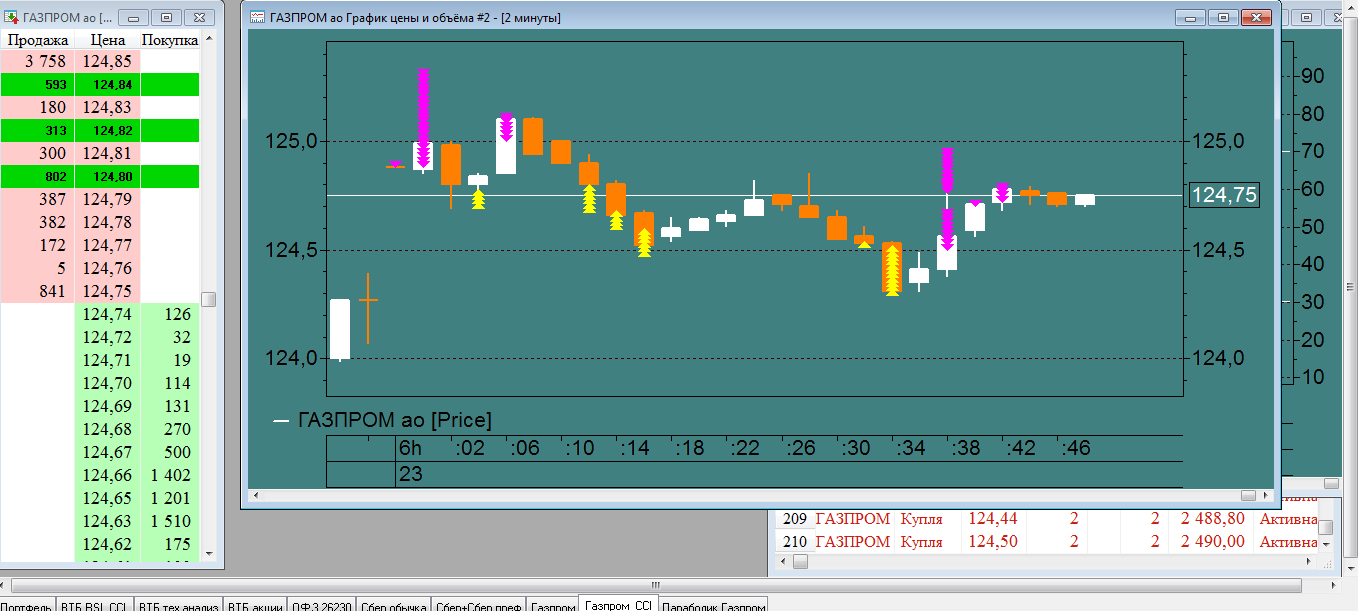This screenshot has height=611, width=1358.
Task: Click the order book scrollbar down arrow
Action: tap(209, 552)
